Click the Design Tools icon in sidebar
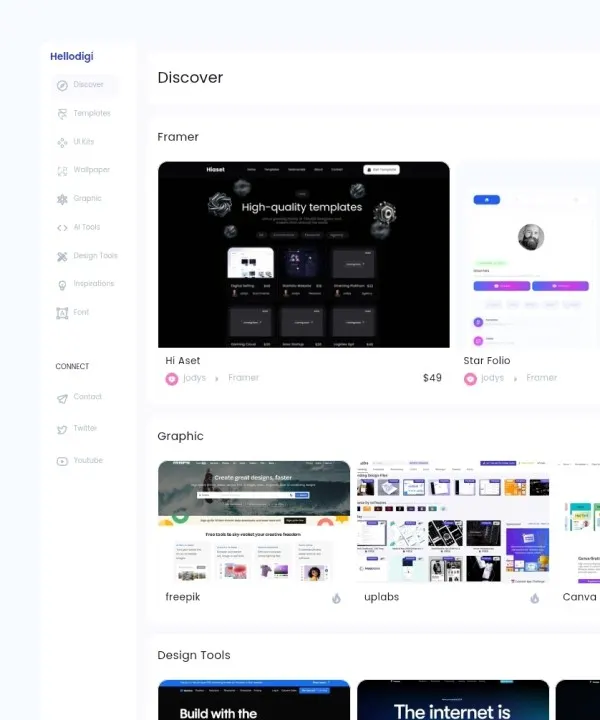The image size is (600, 720). tap(62, 256)
